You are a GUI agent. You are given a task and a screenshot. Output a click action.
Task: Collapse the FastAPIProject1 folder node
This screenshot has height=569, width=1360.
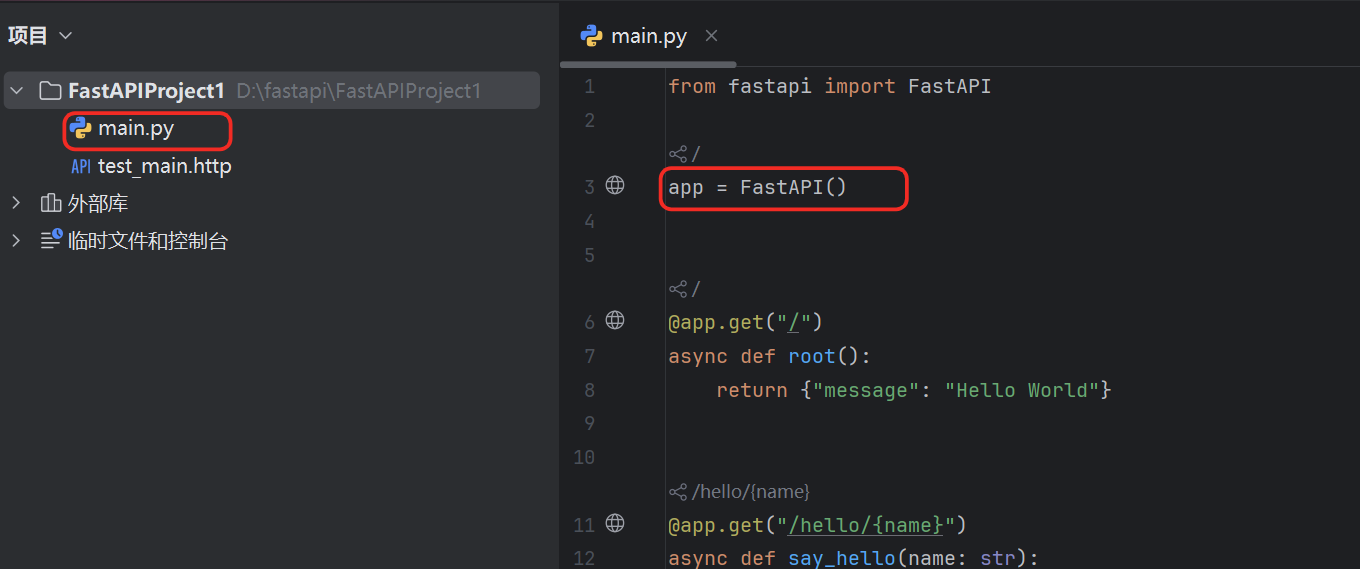pos(16,91)
